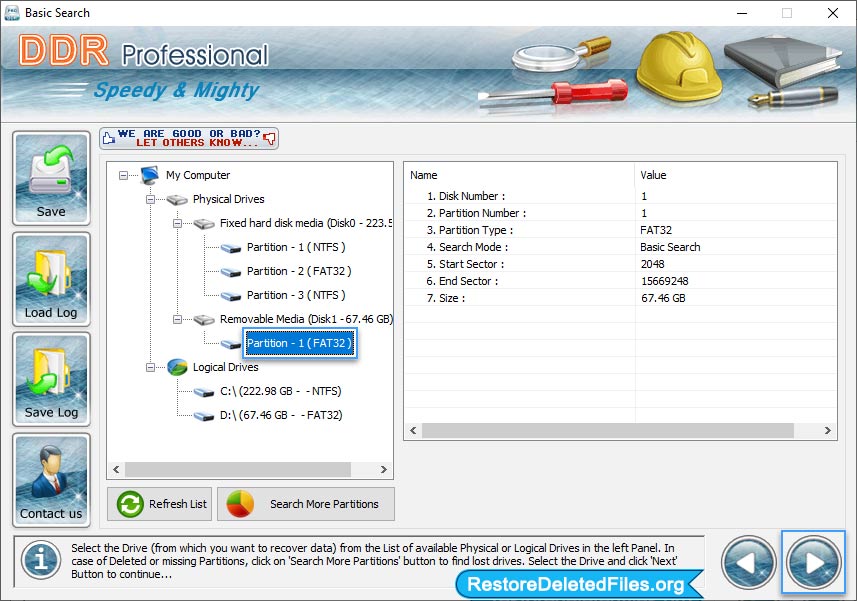
Task: Click the Save Log folder button
Action: pos(51,379)
